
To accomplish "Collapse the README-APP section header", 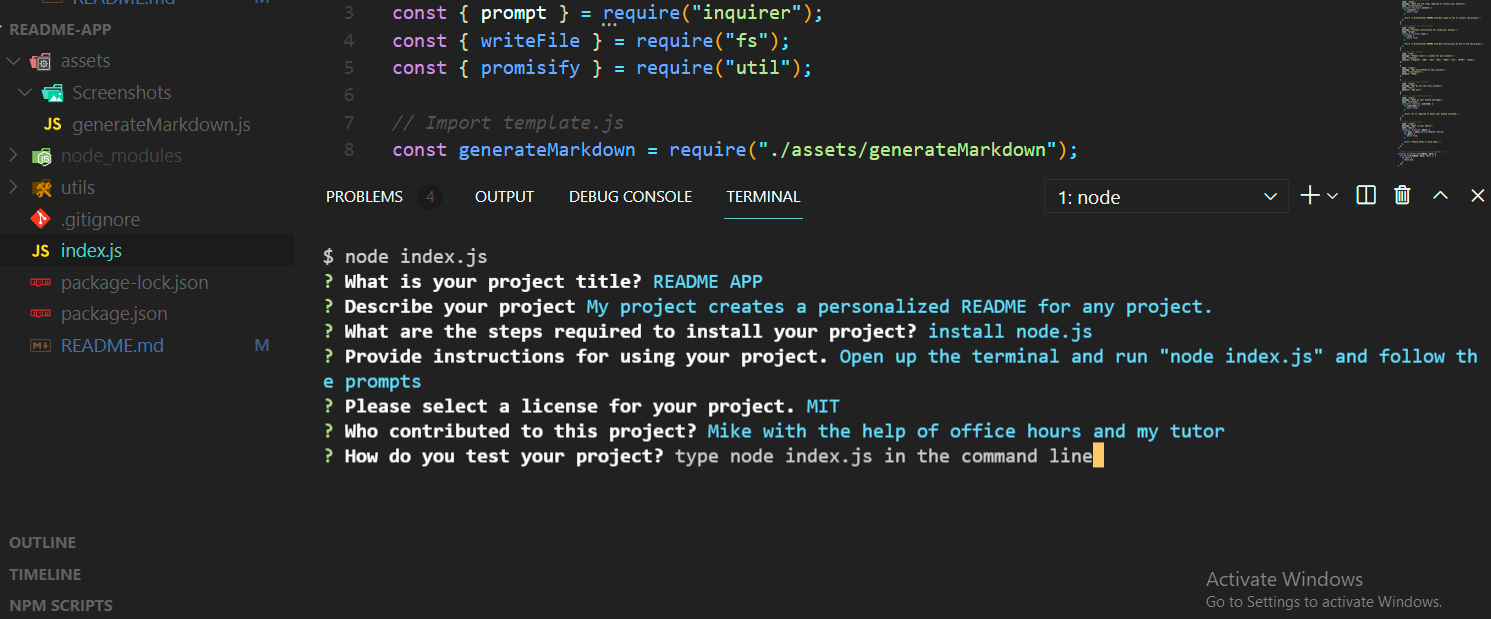I will pyautogui.click(x=61, y=30).
